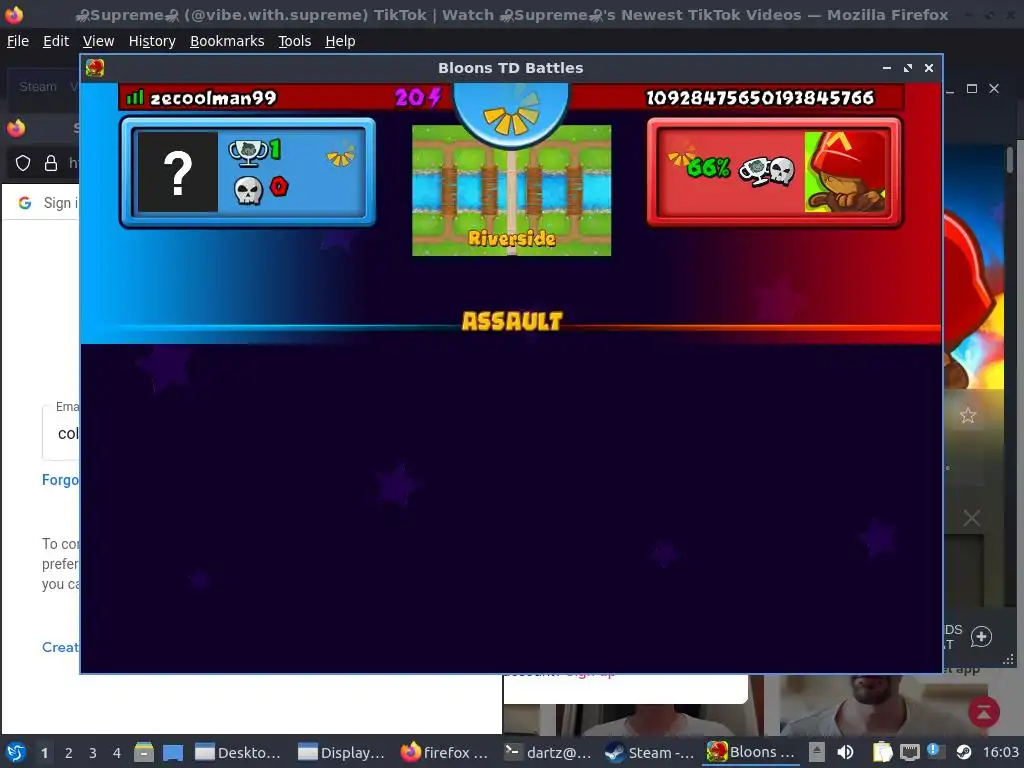Viewport: 1024px width, 768px height.
Task: Open the Firefox Tools menu
Action: pos(295,41)
